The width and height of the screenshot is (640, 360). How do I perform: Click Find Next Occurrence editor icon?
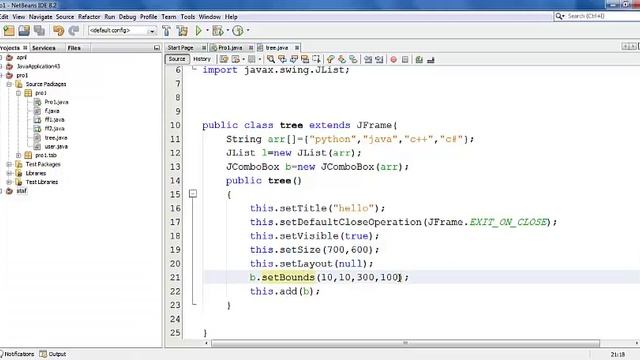click(x=293, y=60)
